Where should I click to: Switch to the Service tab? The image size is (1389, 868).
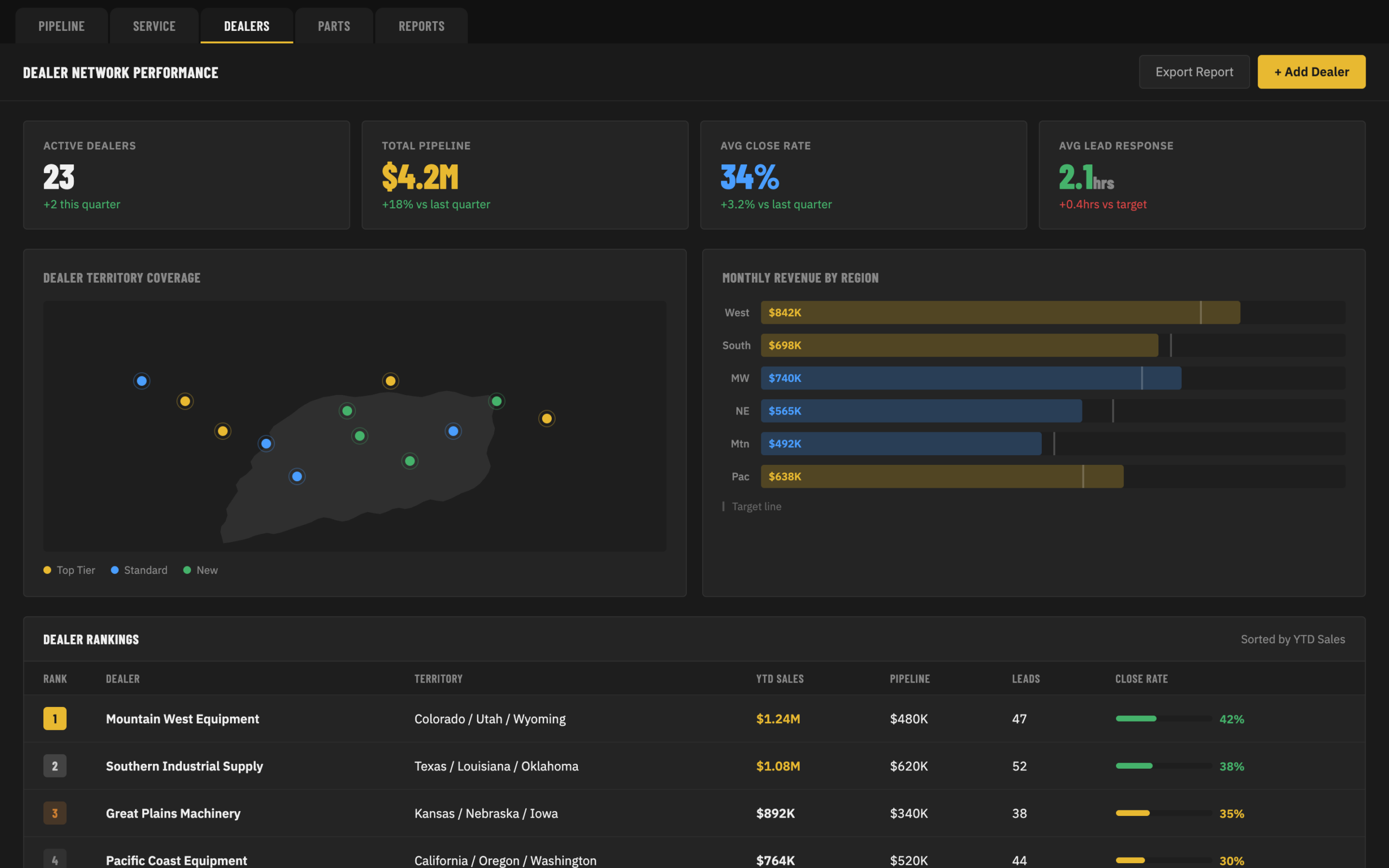click(x=154, y=26)
